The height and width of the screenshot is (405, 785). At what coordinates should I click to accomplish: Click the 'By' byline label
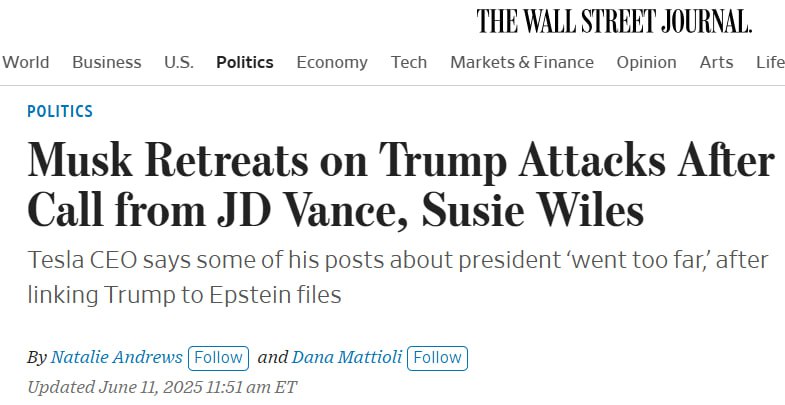36,357
